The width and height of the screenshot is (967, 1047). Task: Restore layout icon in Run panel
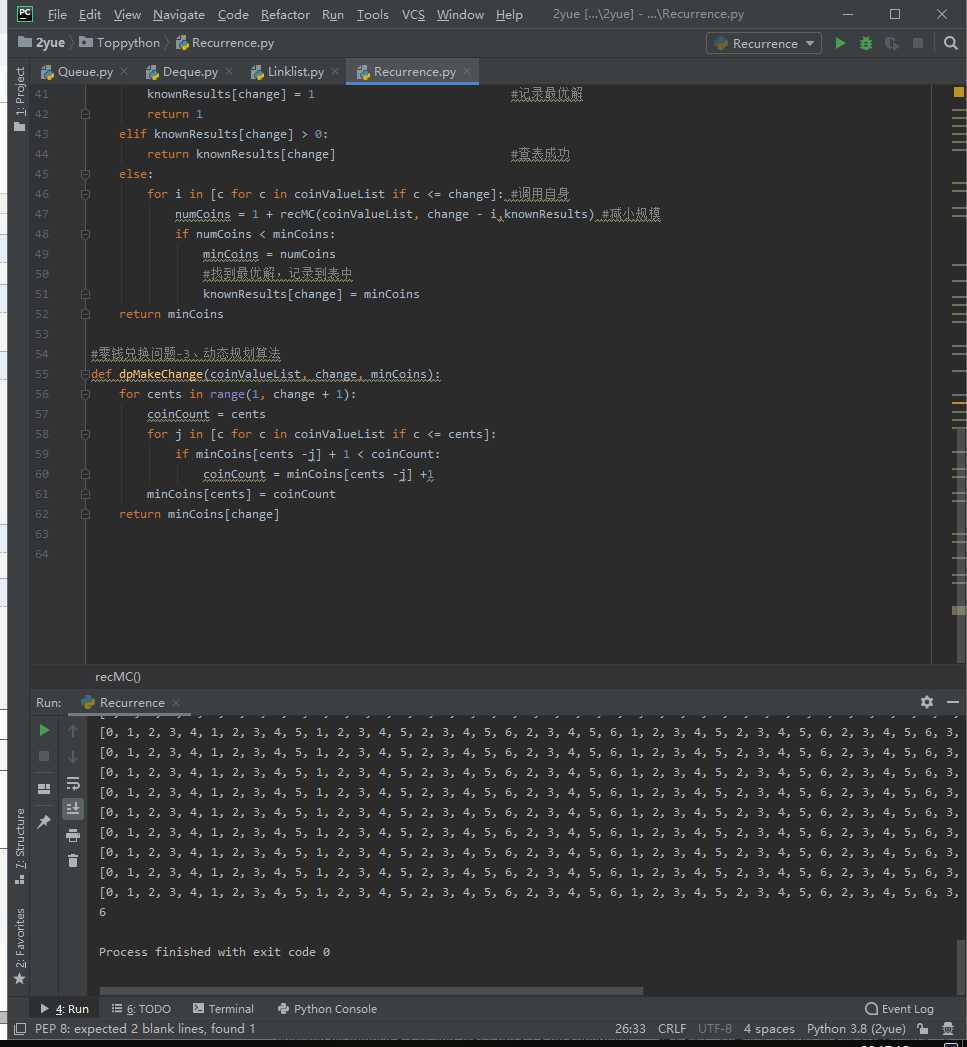pos(44,789)
